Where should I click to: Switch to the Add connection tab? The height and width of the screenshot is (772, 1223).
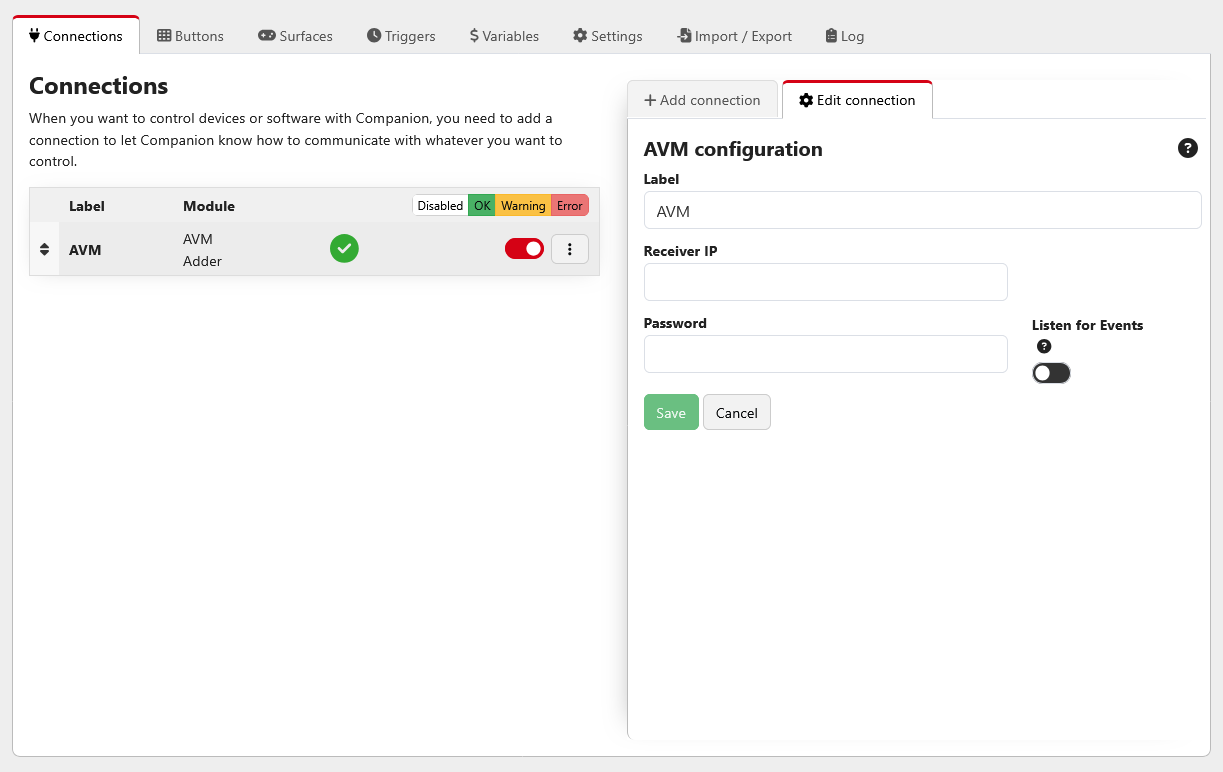click(x=702, y=100)
